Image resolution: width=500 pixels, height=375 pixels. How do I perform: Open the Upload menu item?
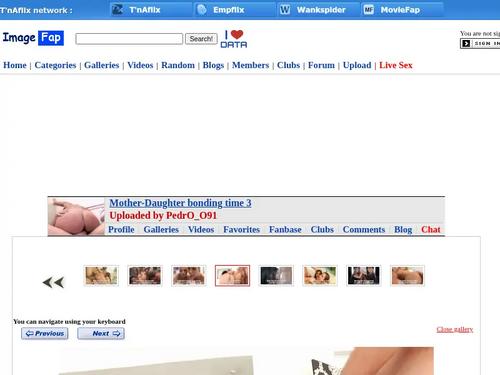(357, 65)
